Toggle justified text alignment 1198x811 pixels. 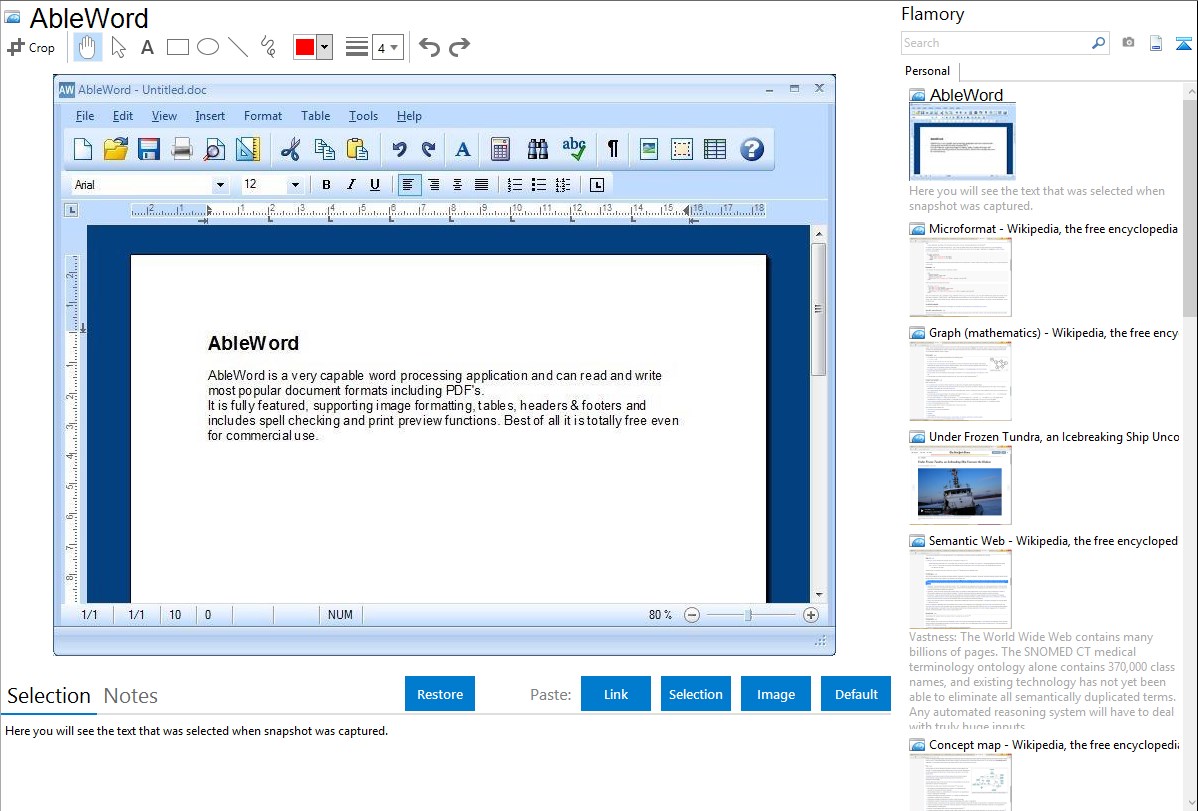(481, 185)
